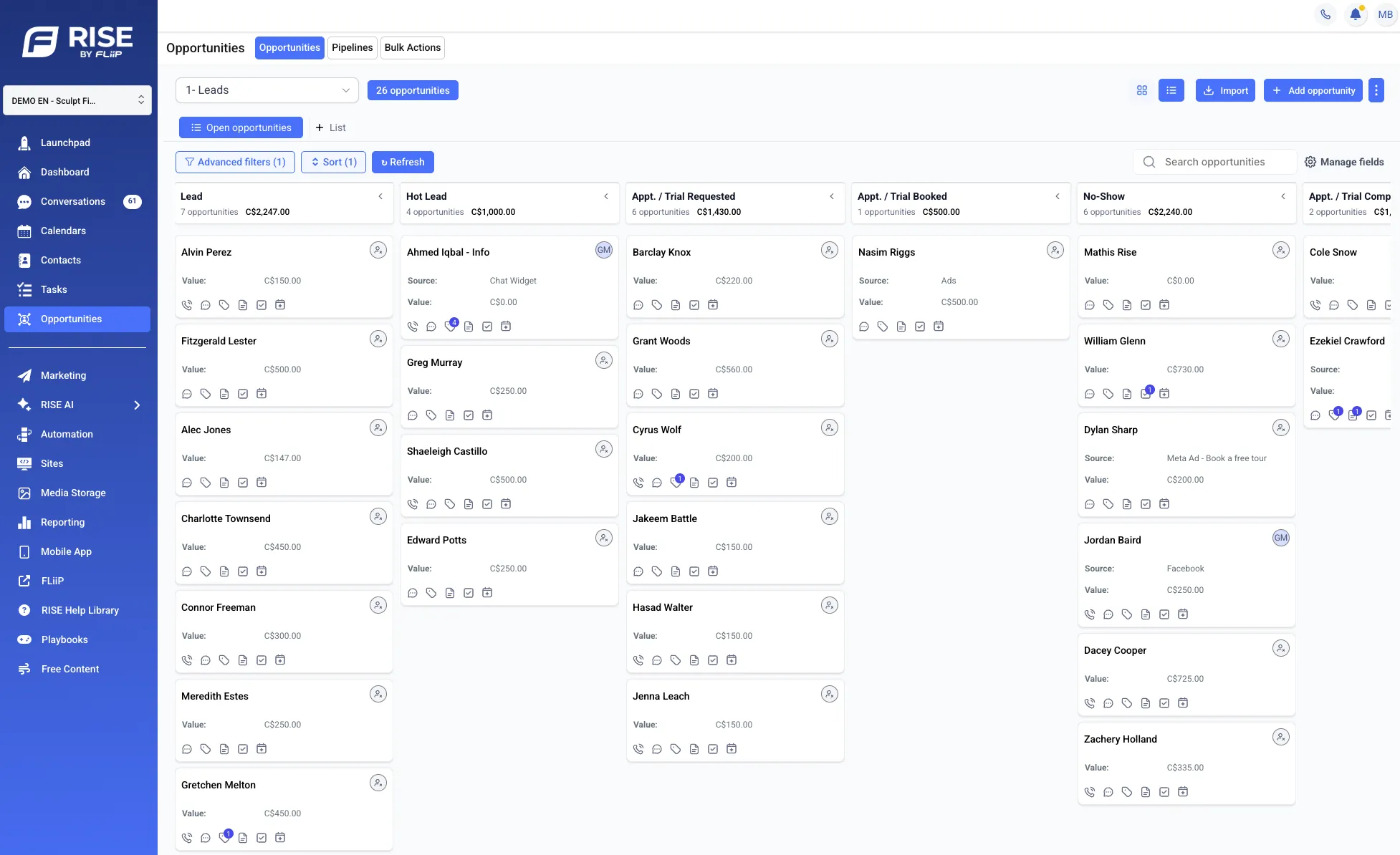This screenshot has height=855, width=1400.
Task: Open tags with badge on Cyrus Wolf card
Action: (x=676, y=481)
